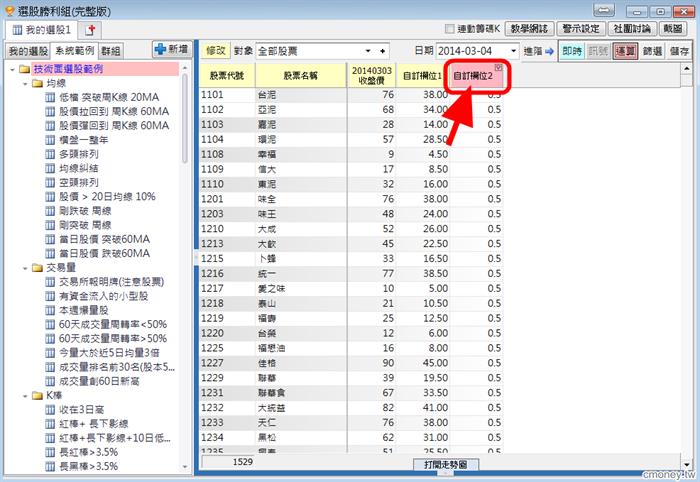Screen dimensions: 700x482
Task: Click folder icon of 交易量 group
Action: pos(38,268)
